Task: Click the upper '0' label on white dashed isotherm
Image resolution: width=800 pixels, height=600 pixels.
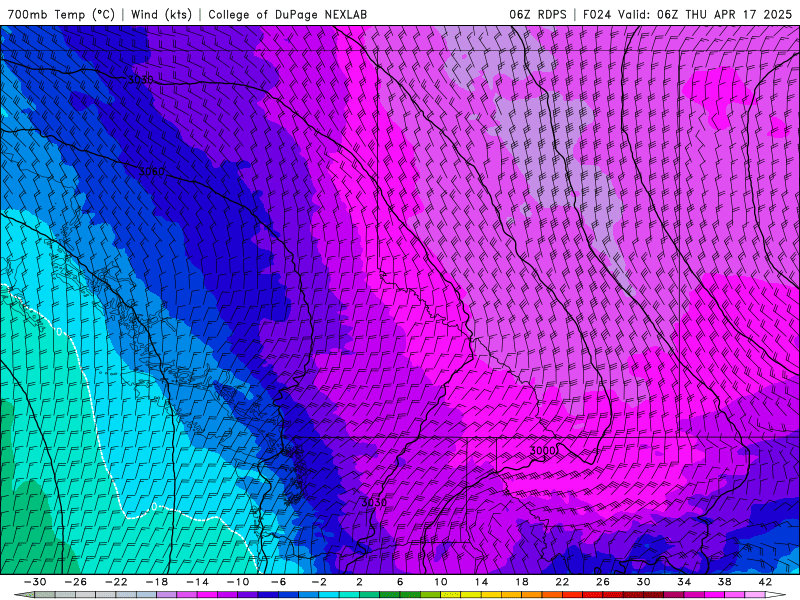Action: tap(59, 332)
